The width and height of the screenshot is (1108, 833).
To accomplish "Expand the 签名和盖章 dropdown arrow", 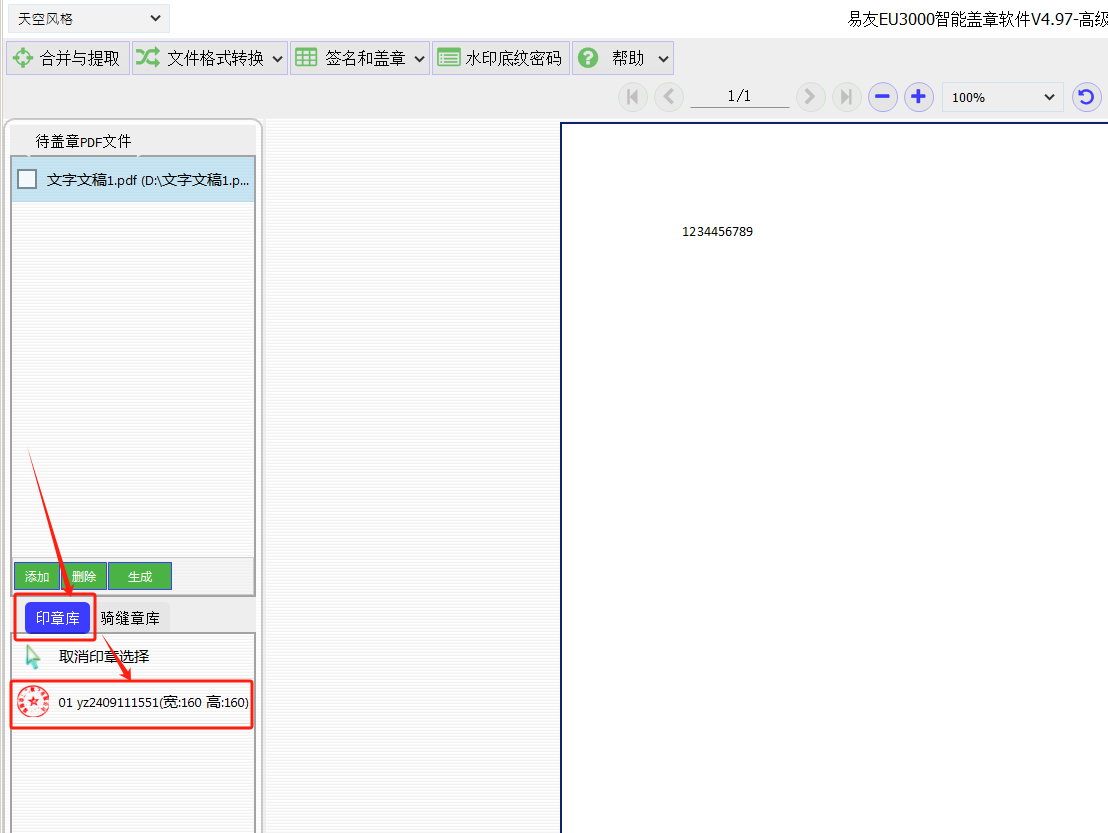I will click(420, 59).
